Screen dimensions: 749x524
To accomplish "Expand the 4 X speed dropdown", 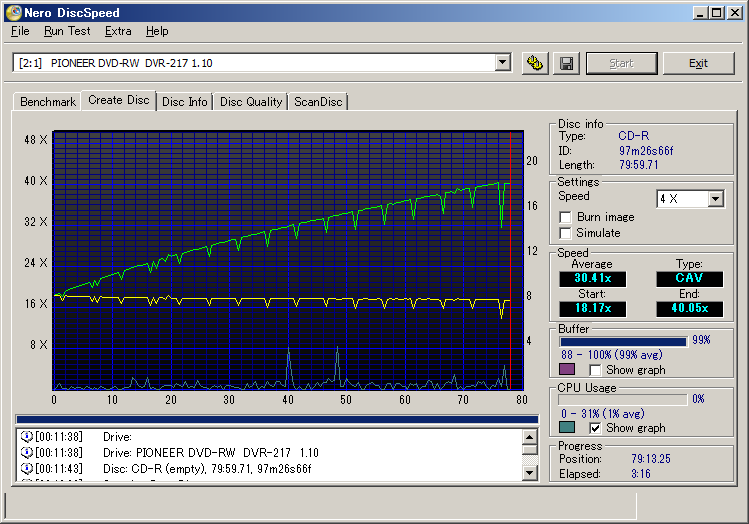I will [714, 199].
